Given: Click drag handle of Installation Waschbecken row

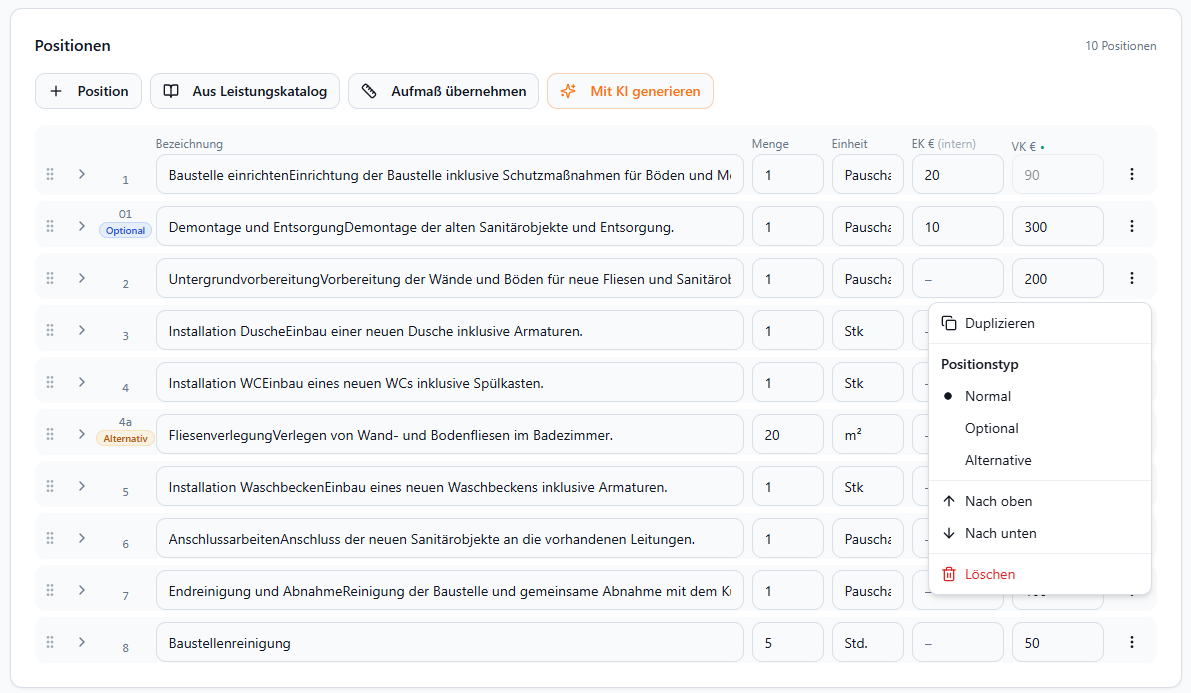Looking at the screenshot, I should 50,486.
